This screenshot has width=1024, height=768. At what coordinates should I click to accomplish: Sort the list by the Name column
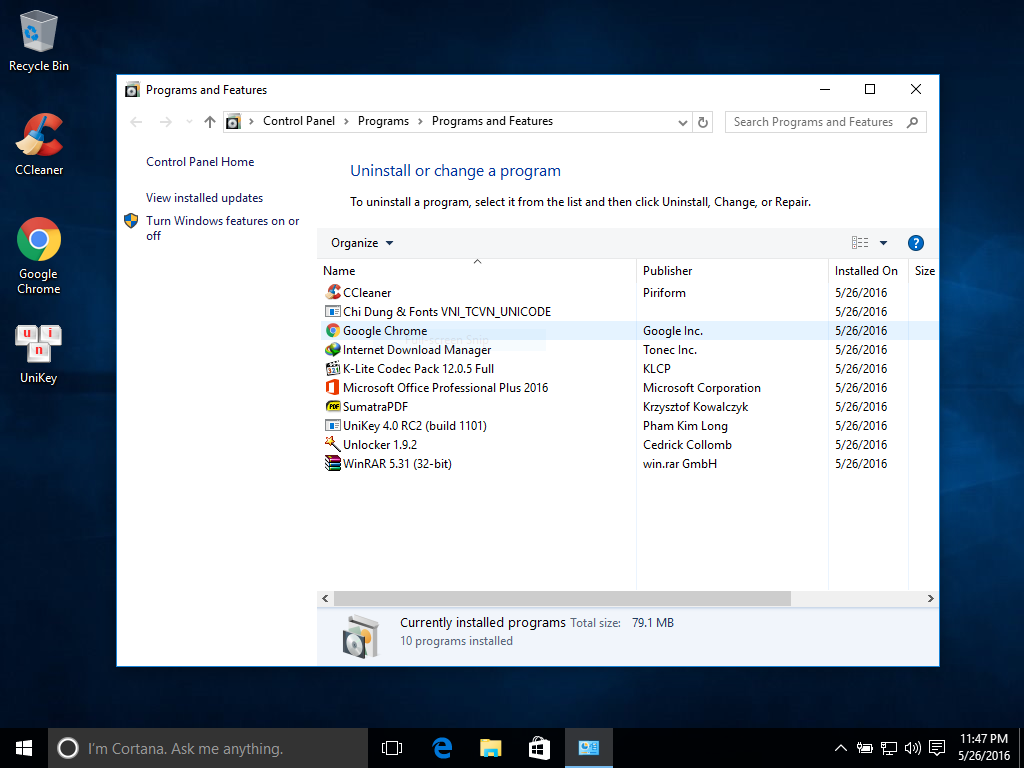tap(476, 270)
